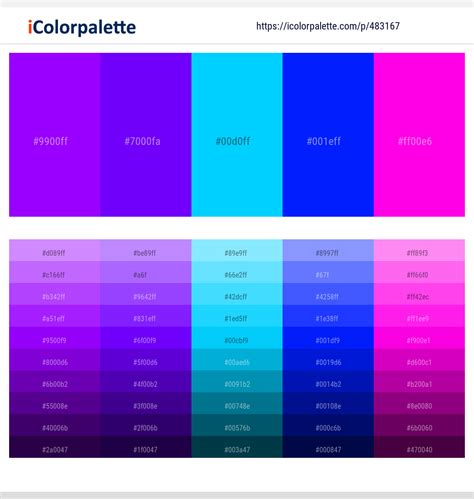Select the large #ff00e6 magenta swatch

point(419,135)
